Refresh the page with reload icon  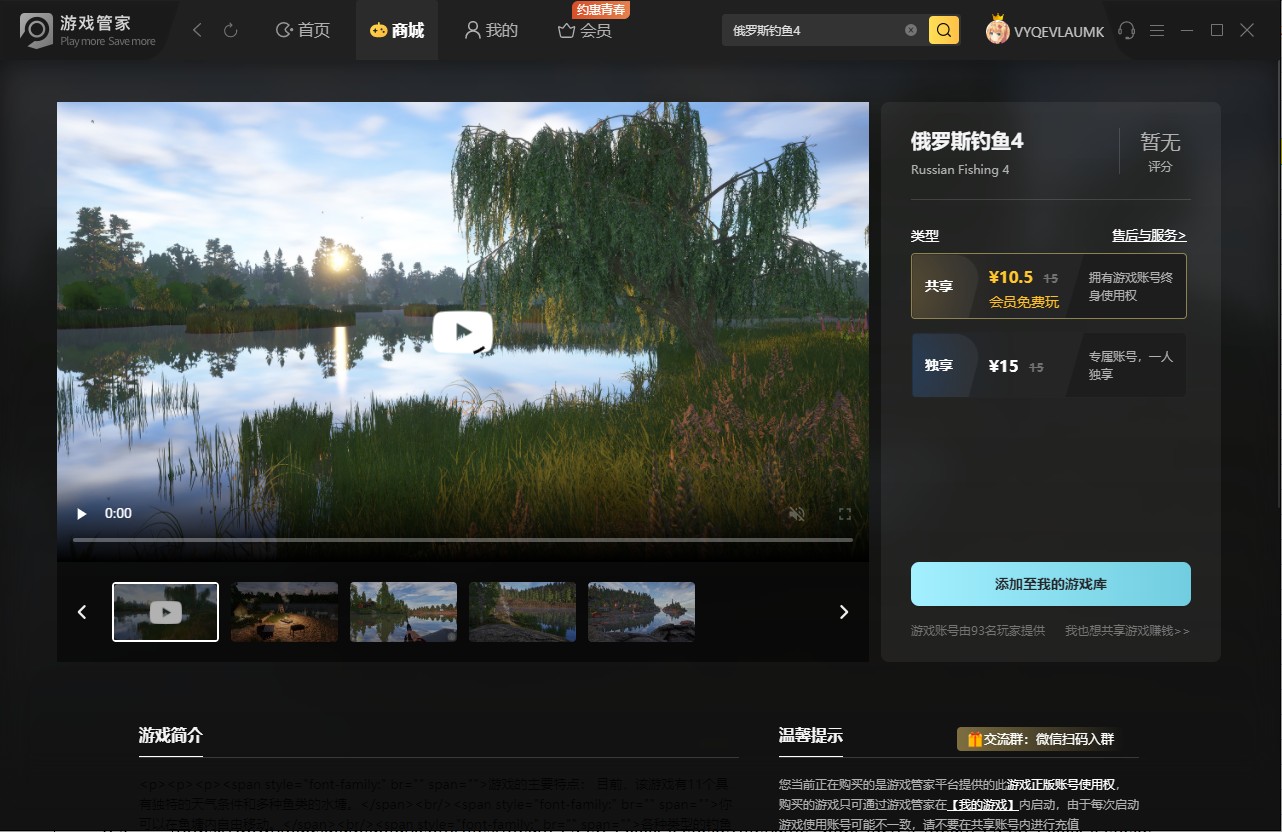pyautogui.click(x=230, y=31)
